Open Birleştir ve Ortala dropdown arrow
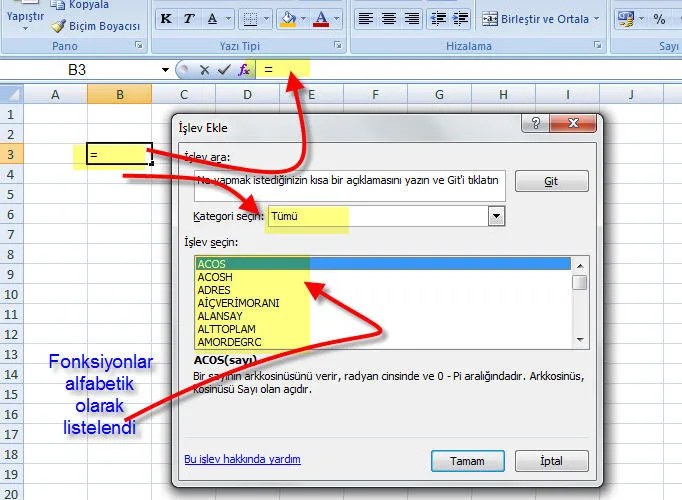 click(x=597, y=18)
